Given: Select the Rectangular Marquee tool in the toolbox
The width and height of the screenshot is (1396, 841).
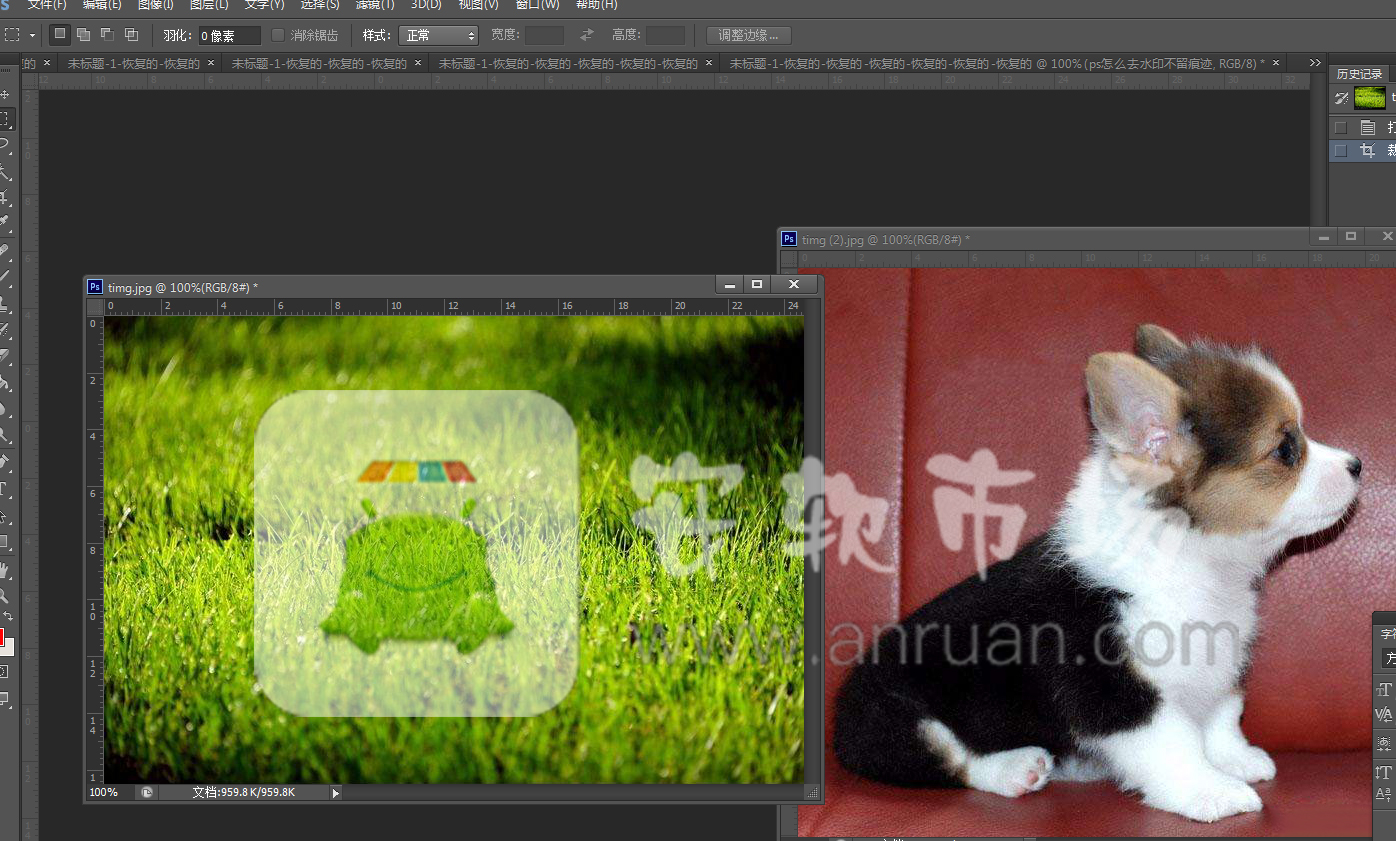Looking at the screenshot, I should 5,119.
